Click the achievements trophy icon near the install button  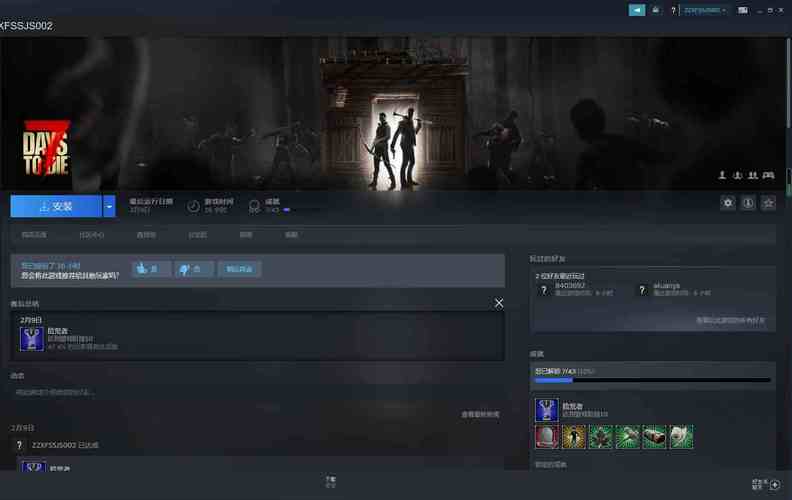click(x=254, y=206)
